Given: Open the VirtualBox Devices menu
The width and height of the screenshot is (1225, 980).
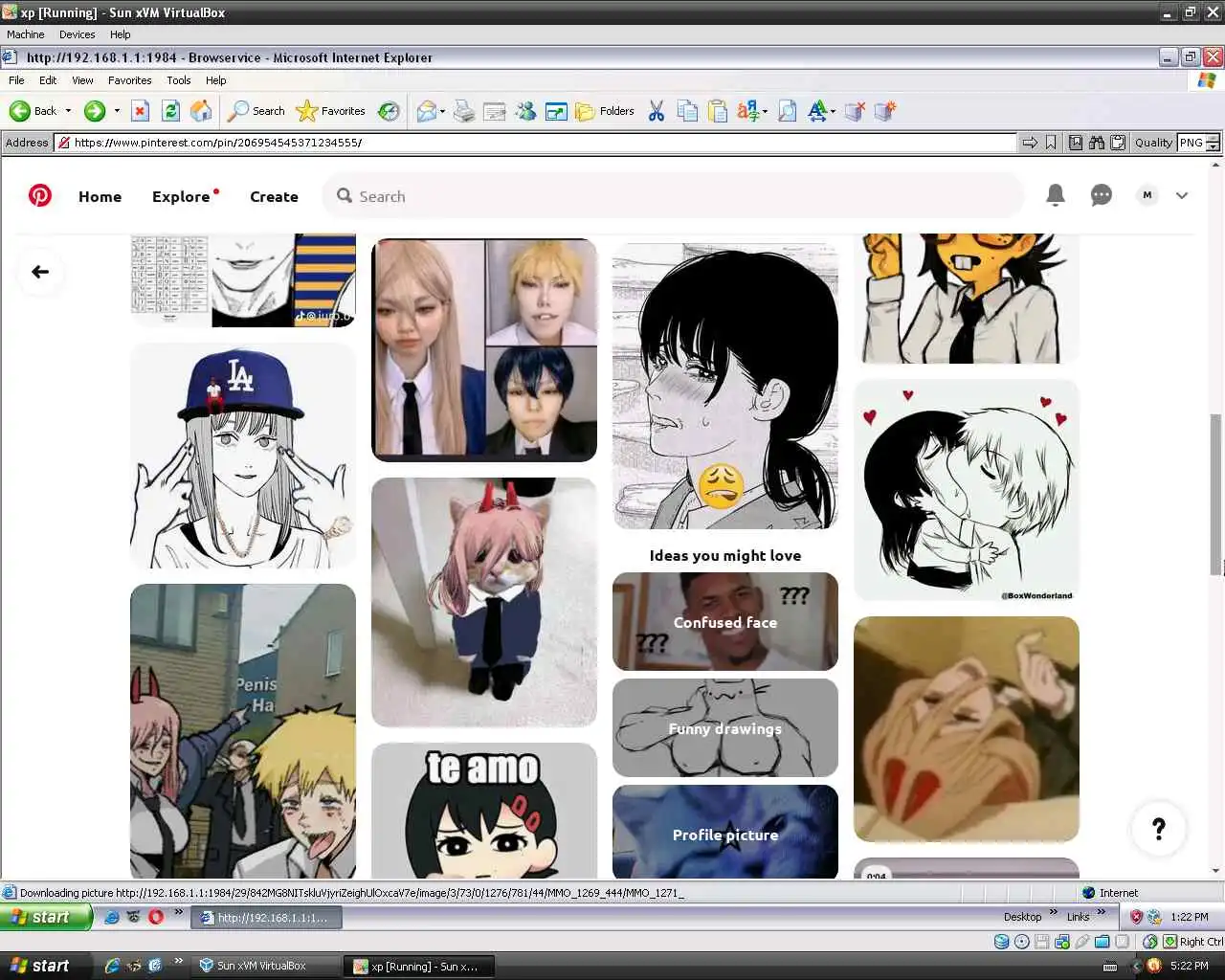Looking at the screenshot, I should coord(77,34).
